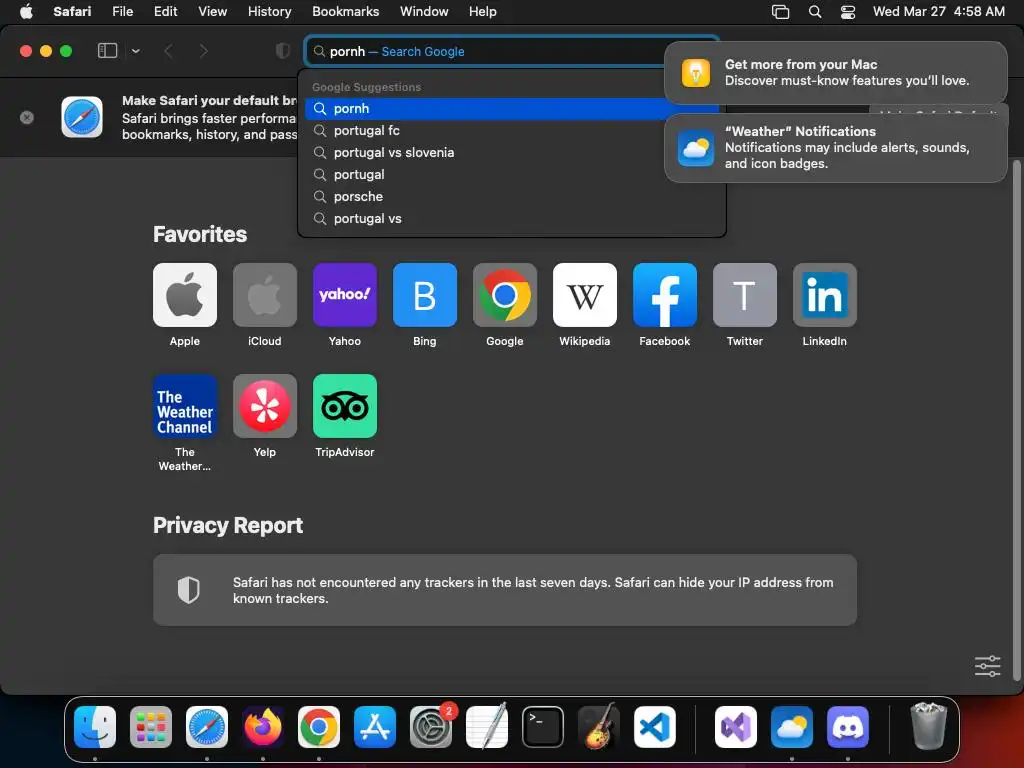Click the Safari compass icon in the banner
The height and width of the screenshot is (768, 1024).
coord(82,118)
